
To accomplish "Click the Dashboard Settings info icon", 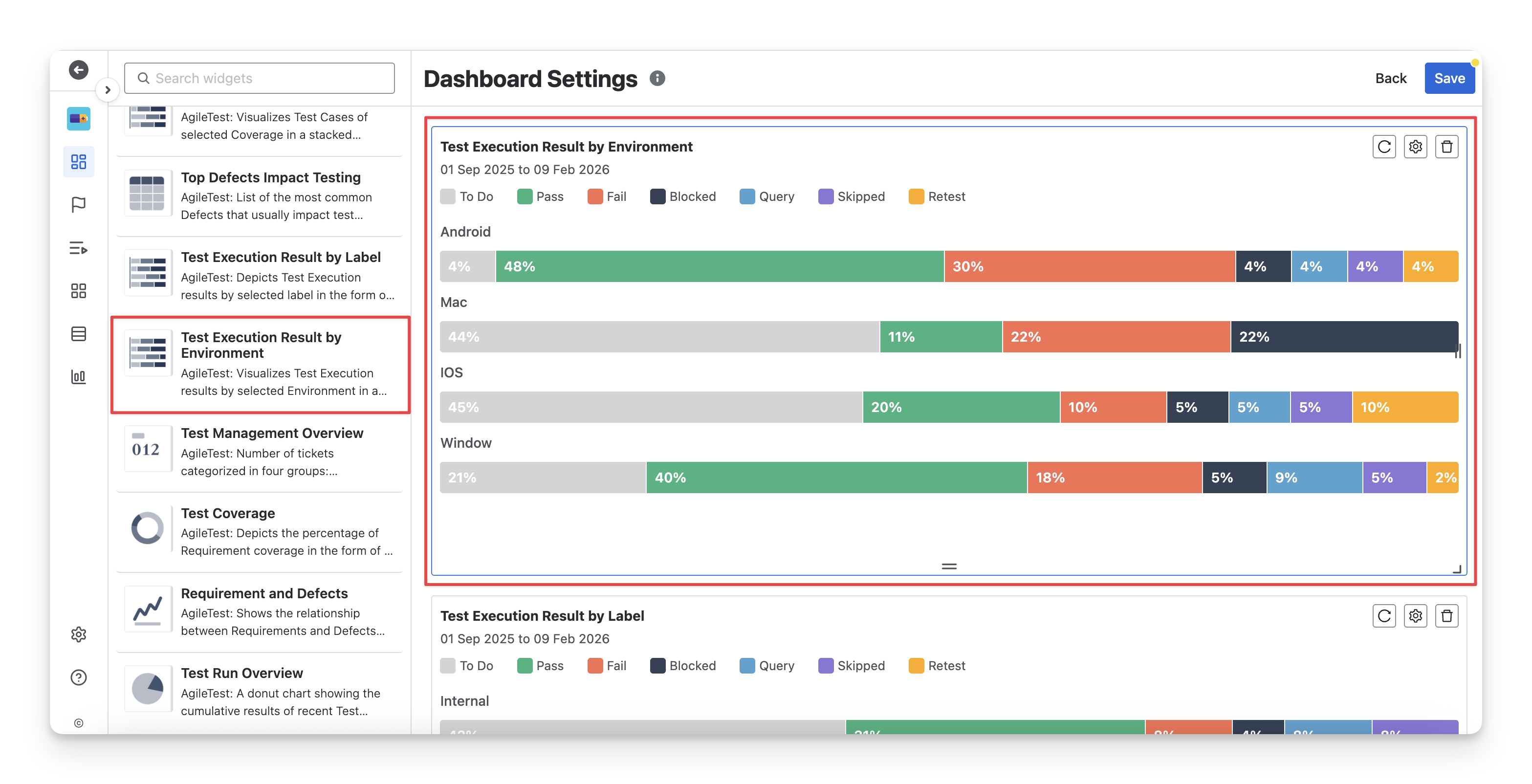I will (657, 79).
